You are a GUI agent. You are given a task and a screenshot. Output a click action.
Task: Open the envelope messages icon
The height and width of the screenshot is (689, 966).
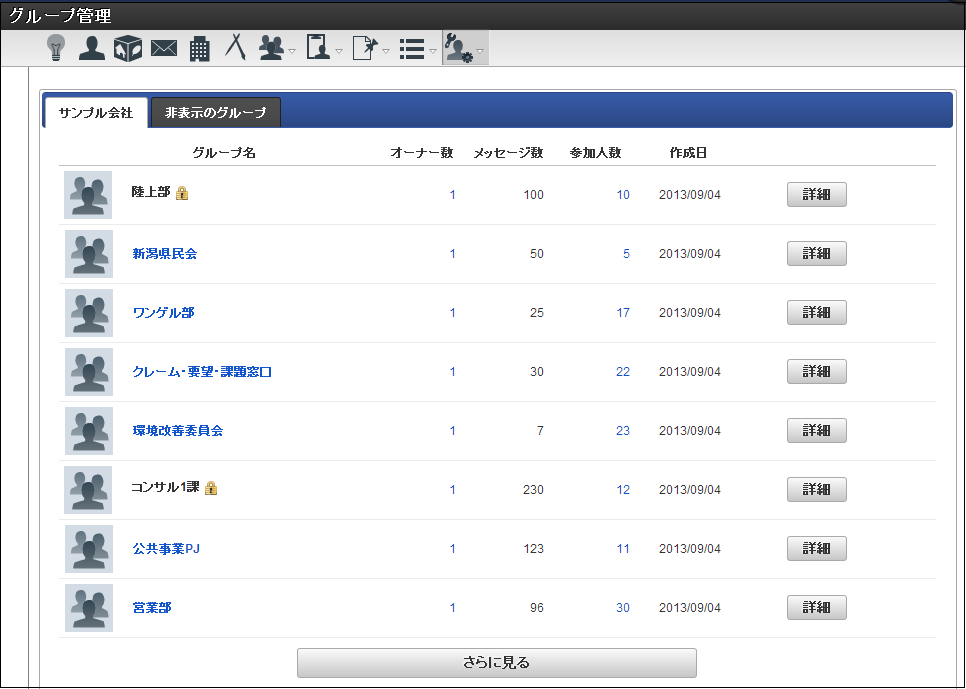point(163,48)
